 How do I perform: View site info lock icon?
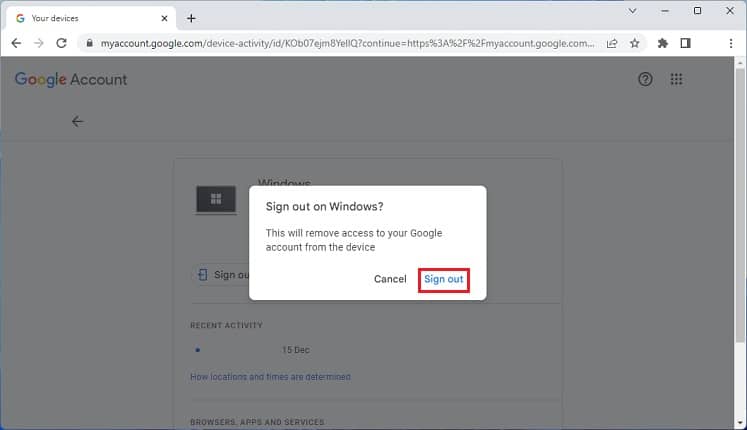[x=89, y=43]
